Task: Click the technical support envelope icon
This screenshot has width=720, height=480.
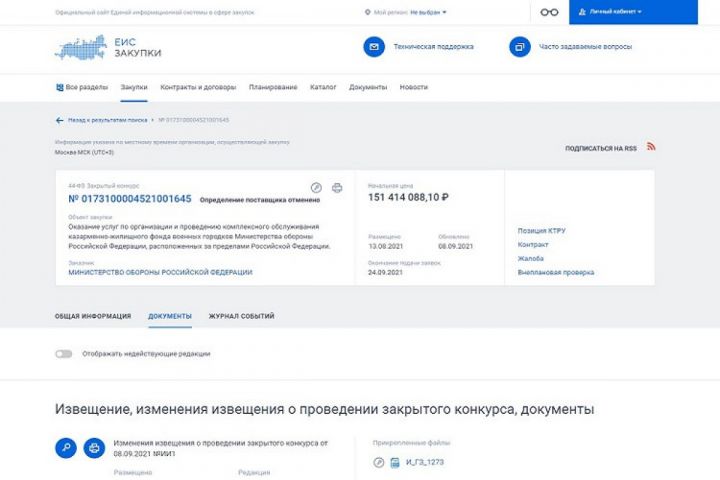Action: pyautogui.click(x=373, y=47)
